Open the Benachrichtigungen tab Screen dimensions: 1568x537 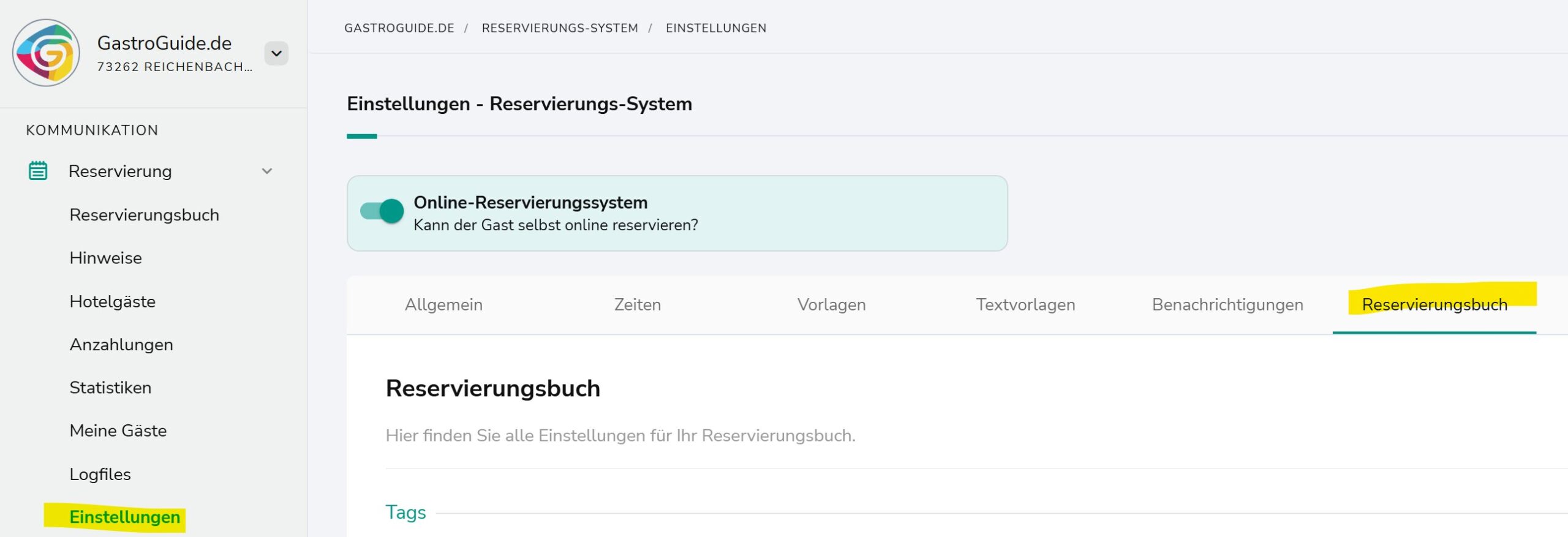[x=1227, y=305]
